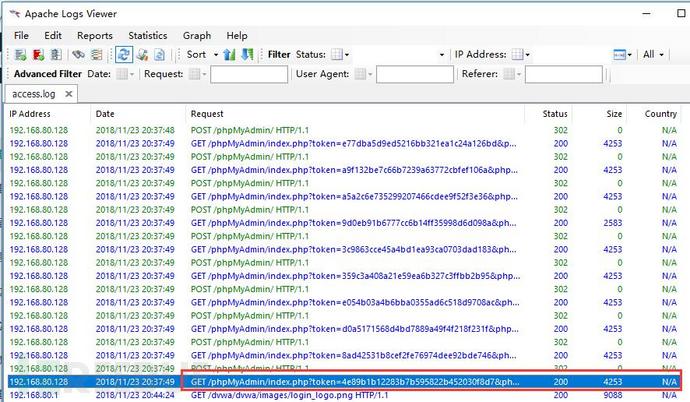Open the blue view mode dropdown icon

pos(622,55)
